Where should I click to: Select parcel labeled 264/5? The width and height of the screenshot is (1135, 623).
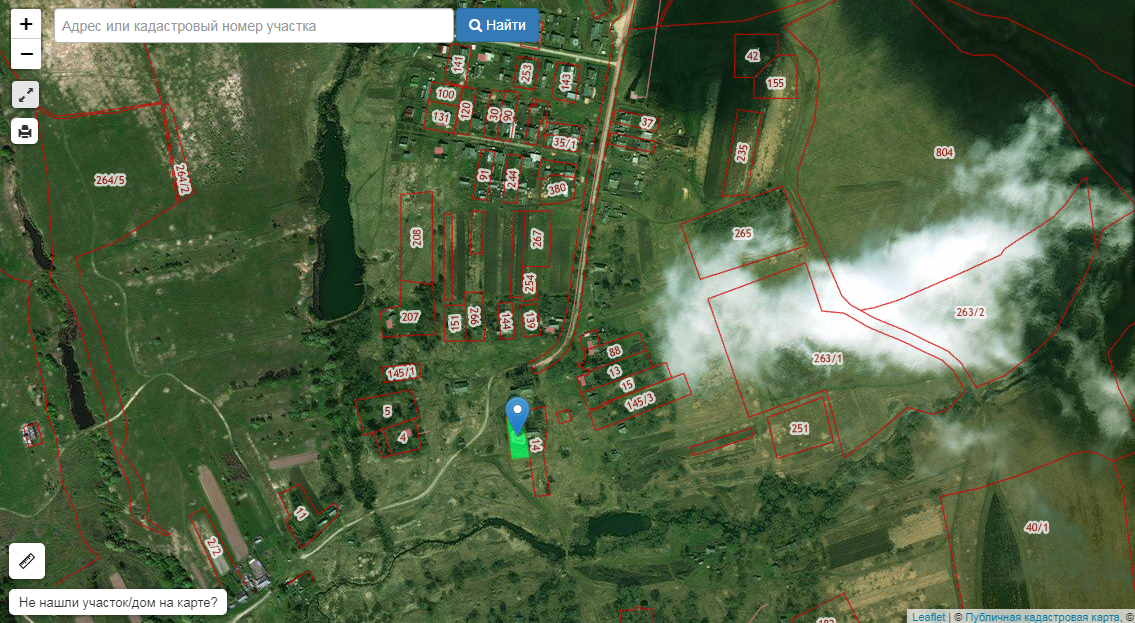[110, 180]
